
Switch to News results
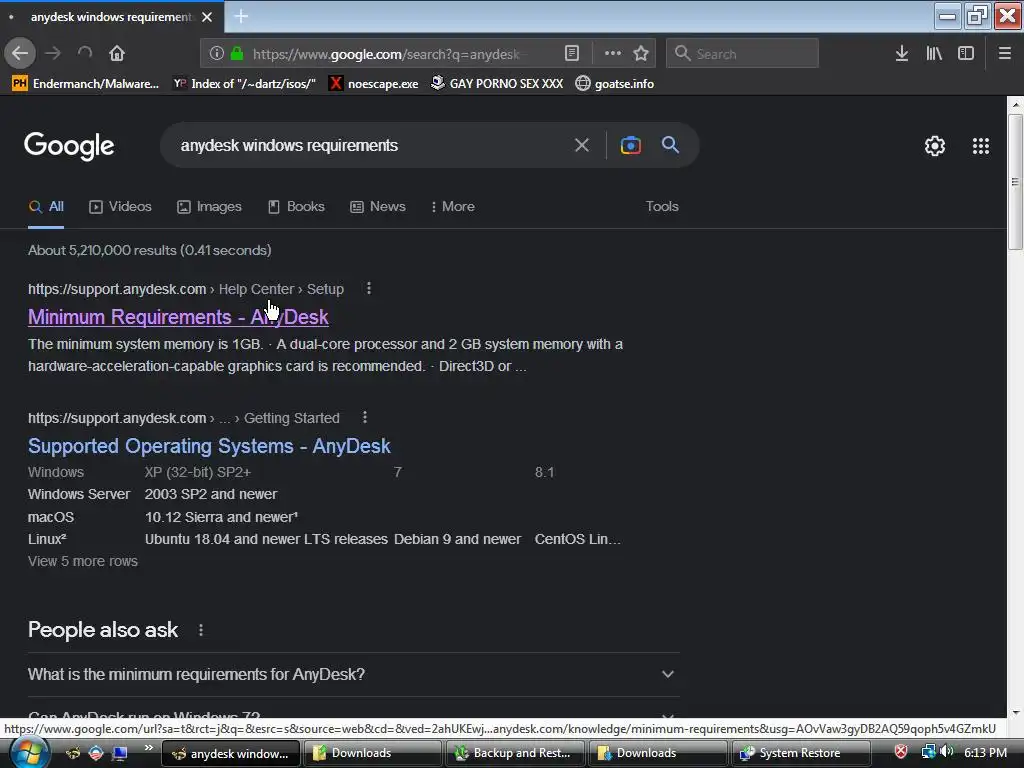tap(377, 206)
